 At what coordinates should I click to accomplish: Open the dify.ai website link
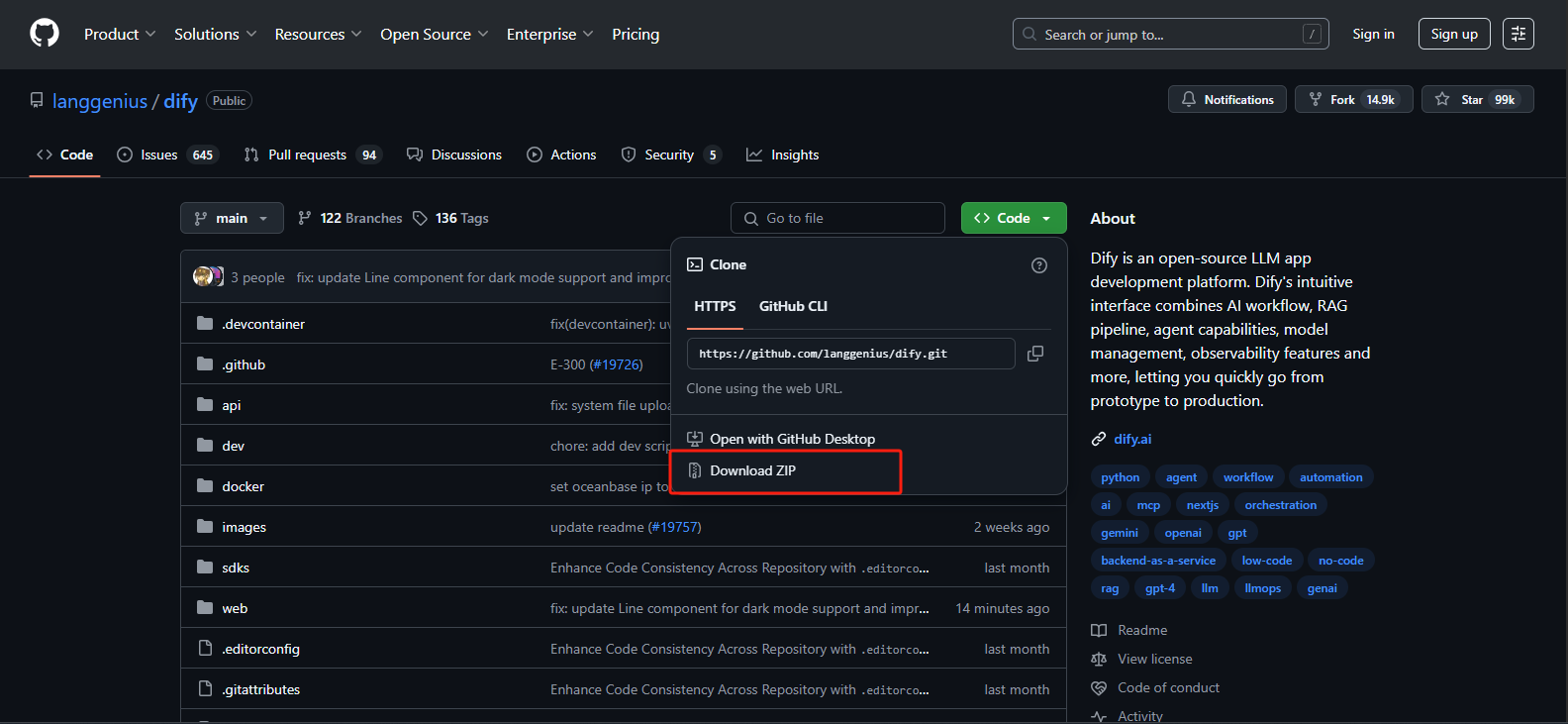click(x=1132, y=439)
